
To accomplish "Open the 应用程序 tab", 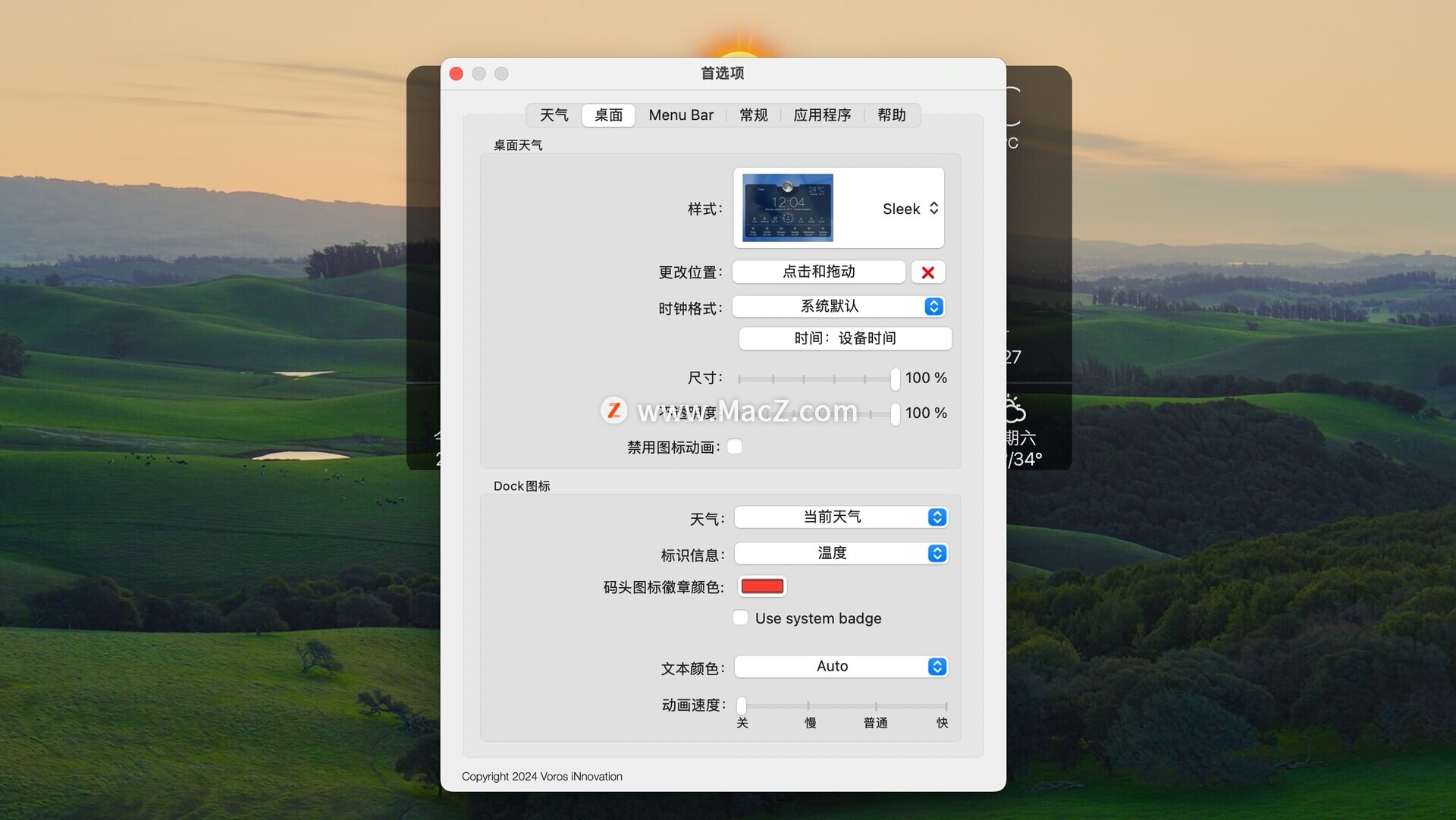I will click(x=822, y=115).
